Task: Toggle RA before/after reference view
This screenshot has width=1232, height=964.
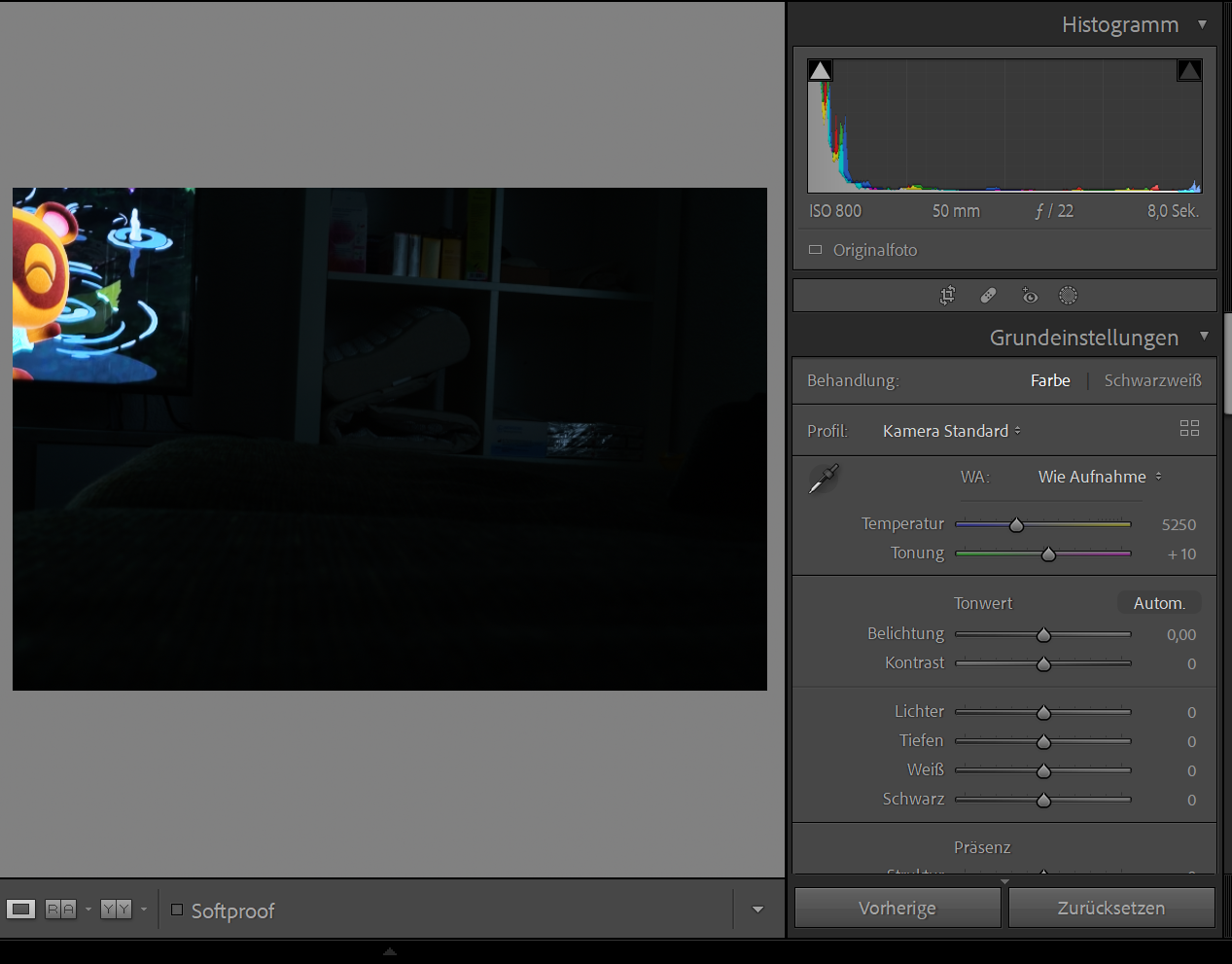Action: (60, 910)
